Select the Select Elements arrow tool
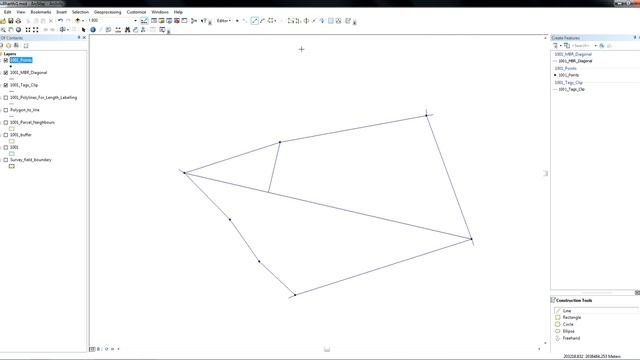 [x=83, y=30]
